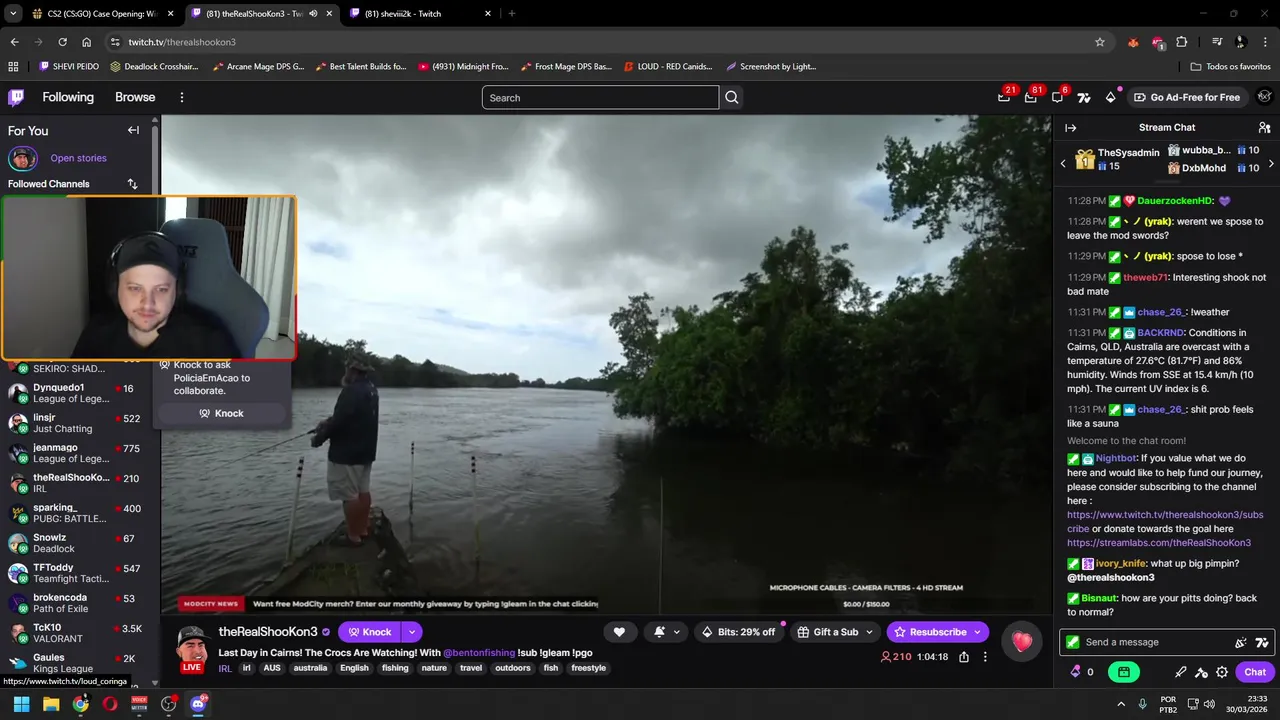Toggle notifications with the bell button
1280x720 pixels.
[x=660, y=632]
